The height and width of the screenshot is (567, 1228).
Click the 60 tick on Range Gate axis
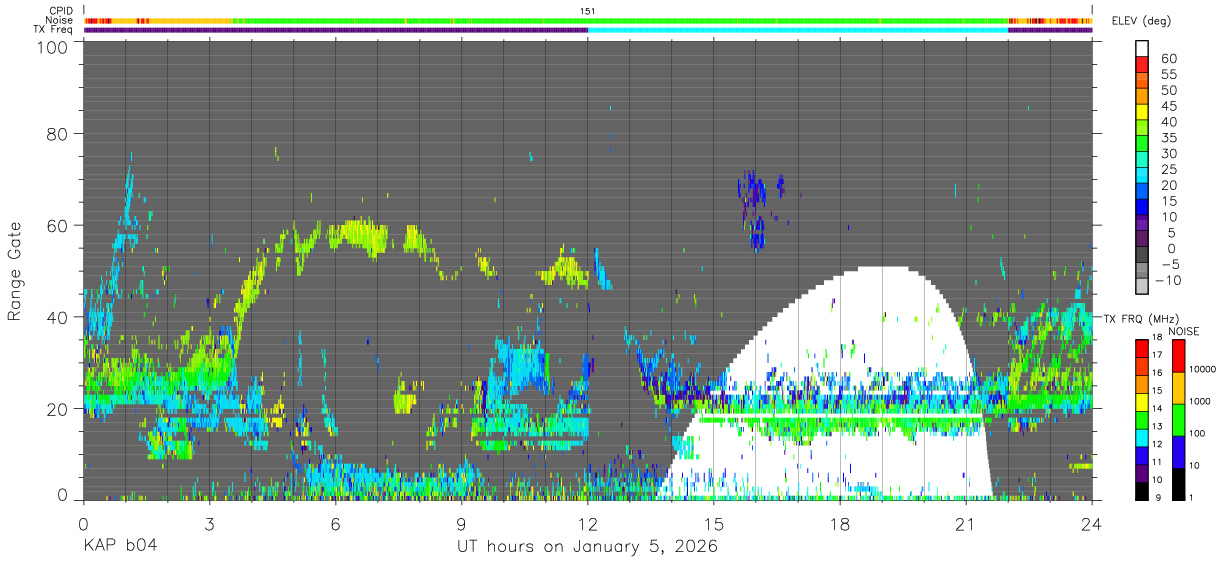(57, 225)
